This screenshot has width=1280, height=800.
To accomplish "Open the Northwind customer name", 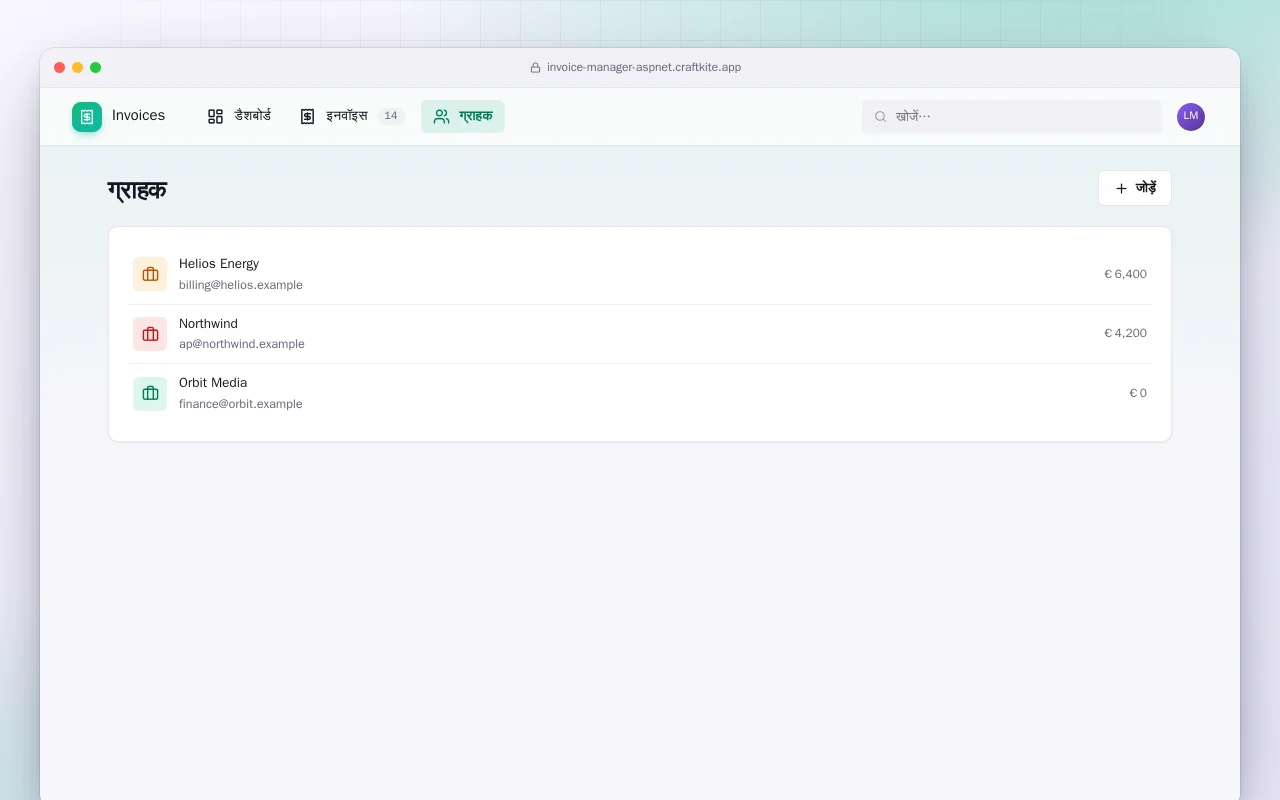I will coord(208,324).
